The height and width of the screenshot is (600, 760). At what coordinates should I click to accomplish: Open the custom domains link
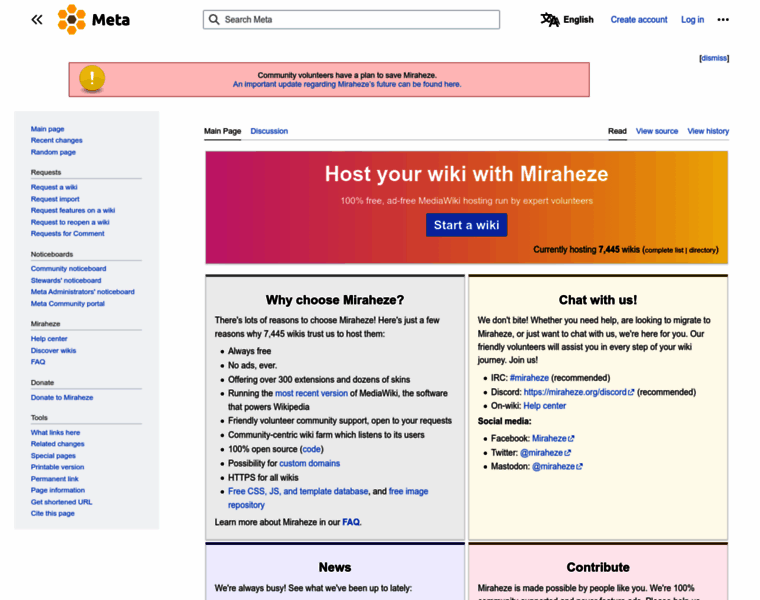click(x=309, y=463)
